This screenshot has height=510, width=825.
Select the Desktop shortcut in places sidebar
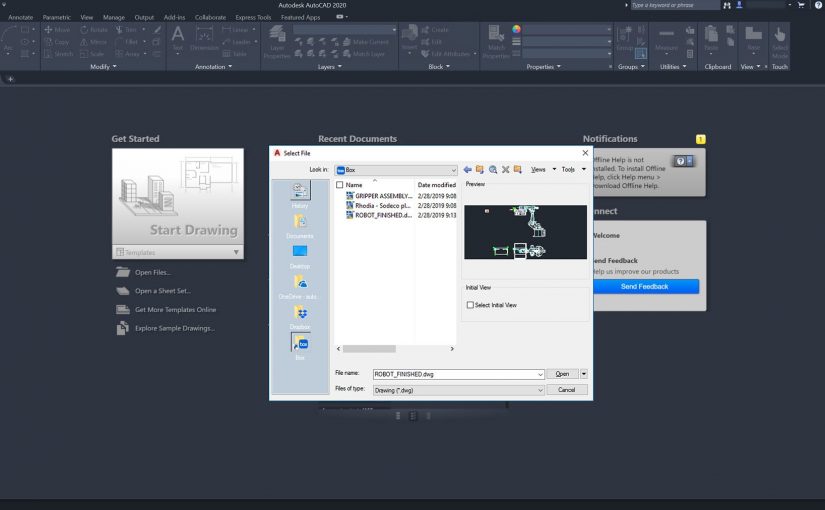[300, 257]
